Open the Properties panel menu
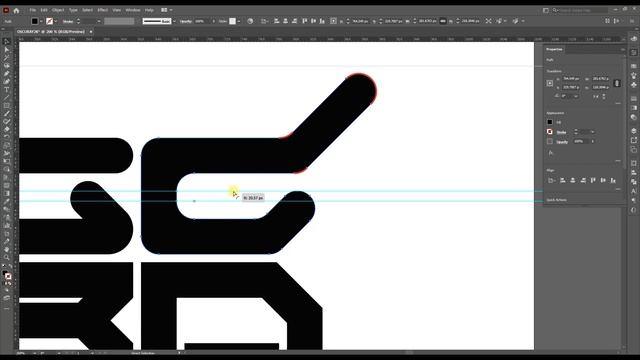 click(622, 49)
